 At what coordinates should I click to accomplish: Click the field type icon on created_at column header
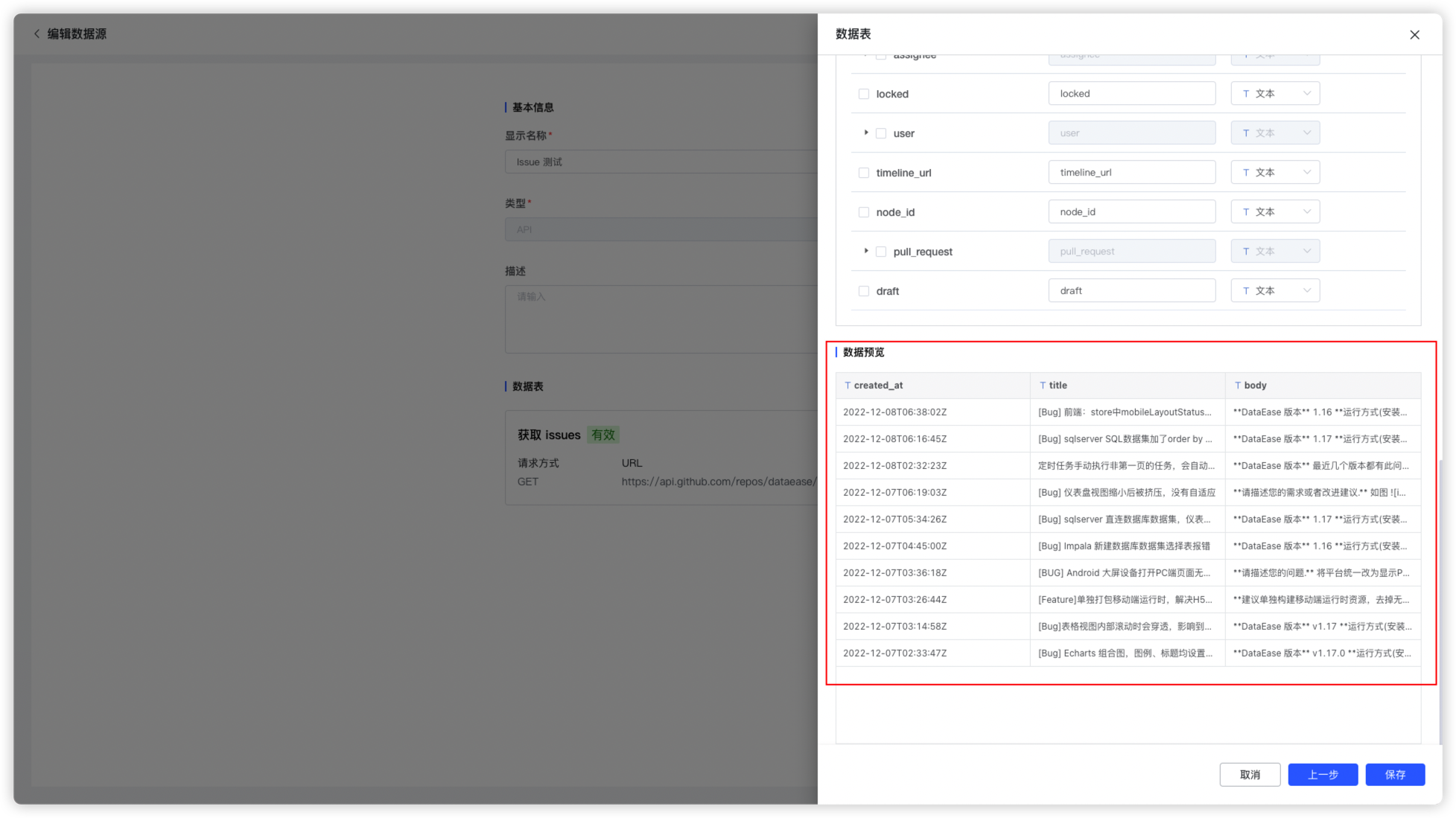click(848, 385)
